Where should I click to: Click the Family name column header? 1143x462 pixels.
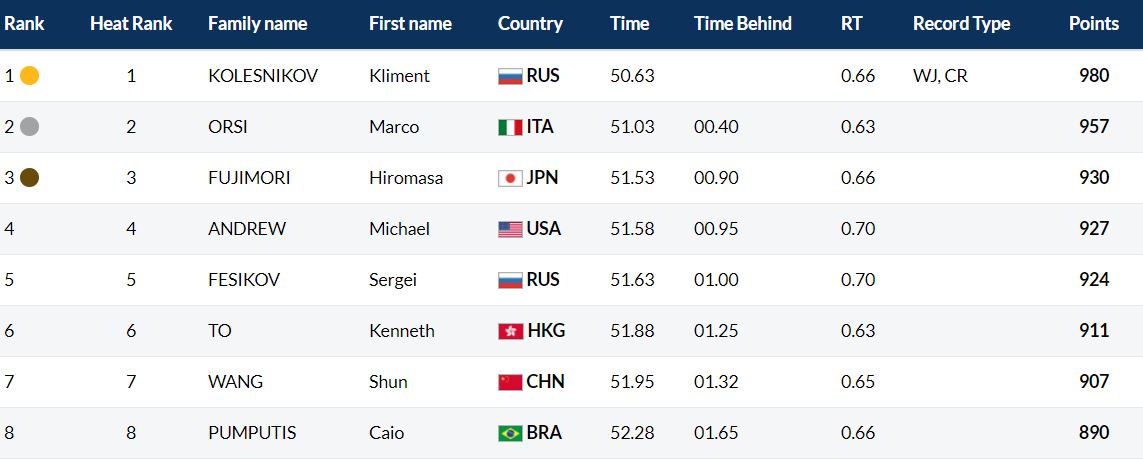[x=257, y=24]
